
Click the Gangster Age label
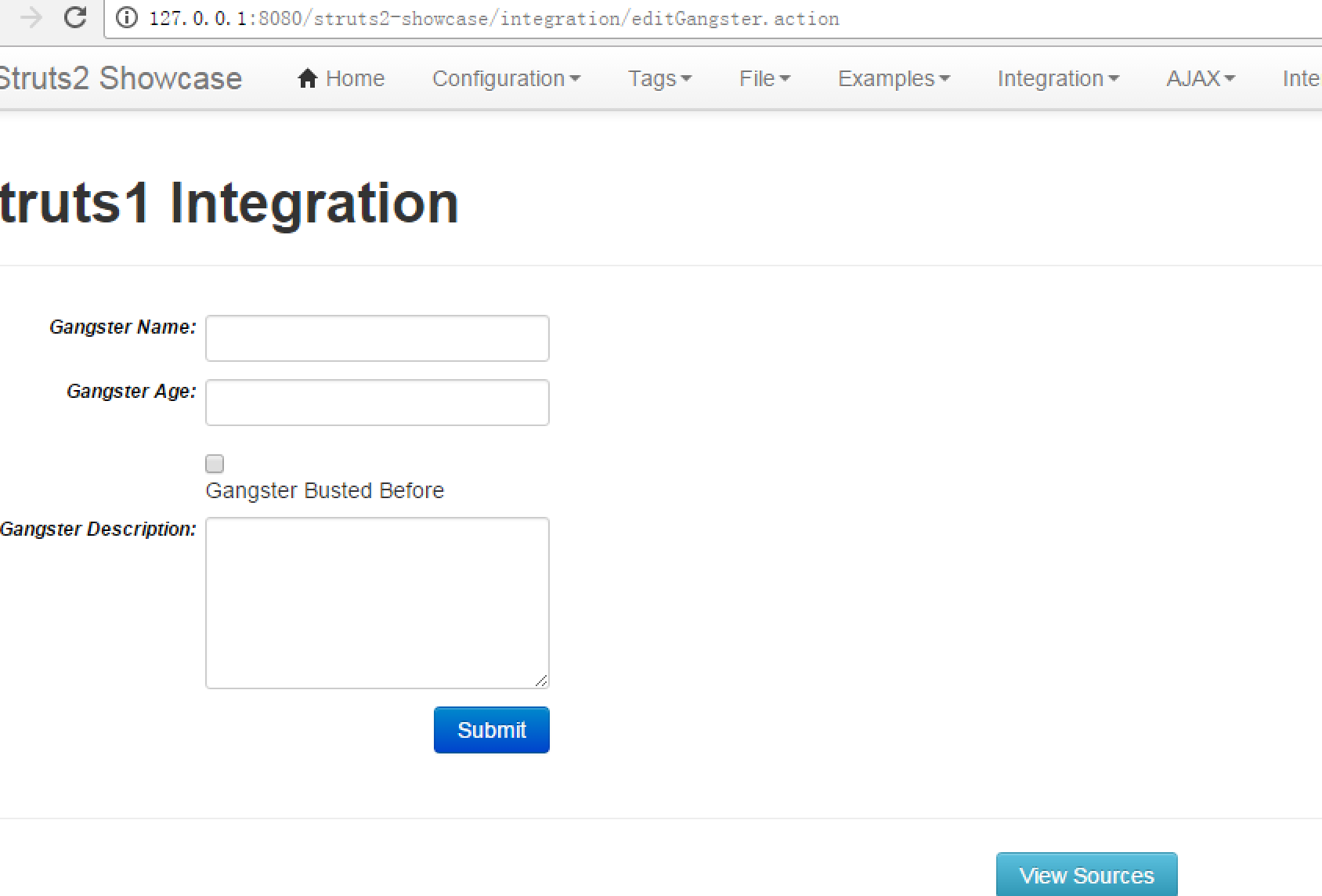[x=132, y=392]
